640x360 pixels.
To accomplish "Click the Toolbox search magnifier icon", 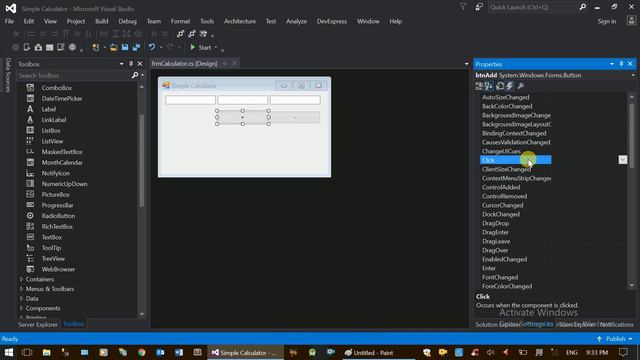I will [135, 76].
